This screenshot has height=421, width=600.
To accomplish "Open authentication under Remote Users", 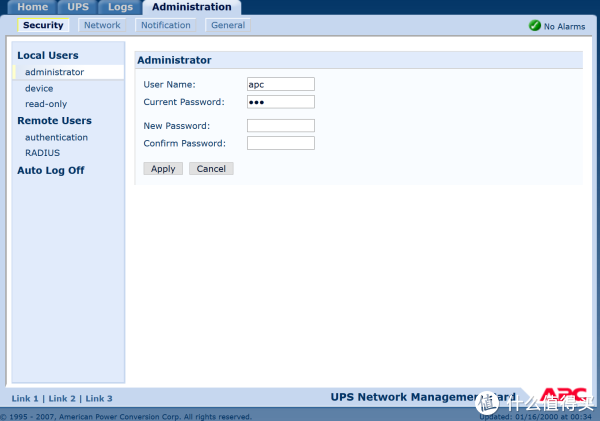I will point(56,137).
